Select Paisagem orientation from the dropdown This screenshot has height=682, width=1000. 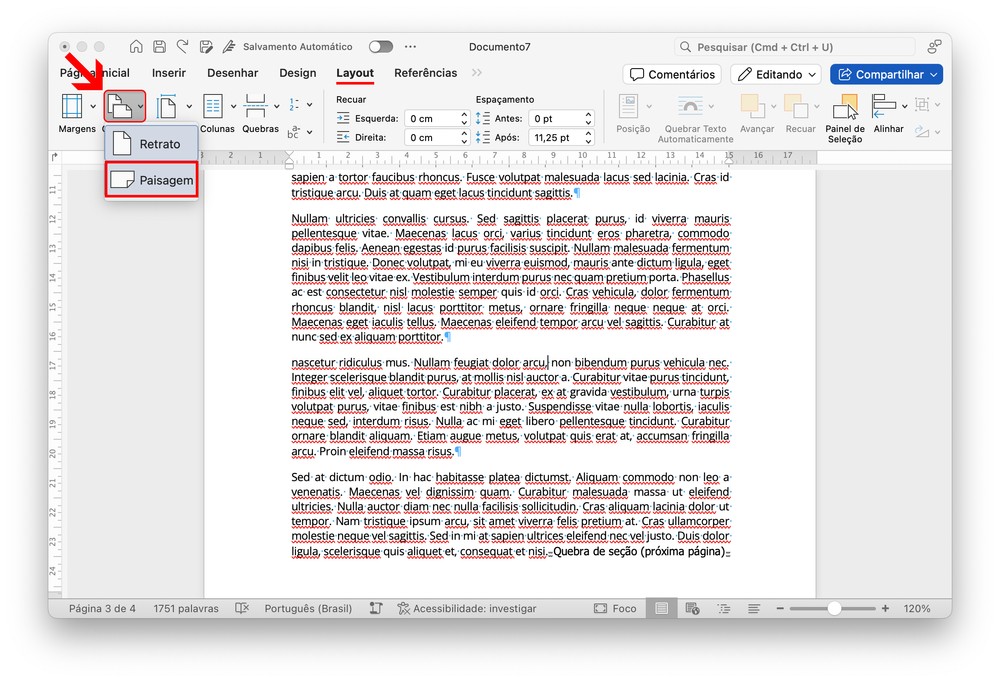(150, 180)
